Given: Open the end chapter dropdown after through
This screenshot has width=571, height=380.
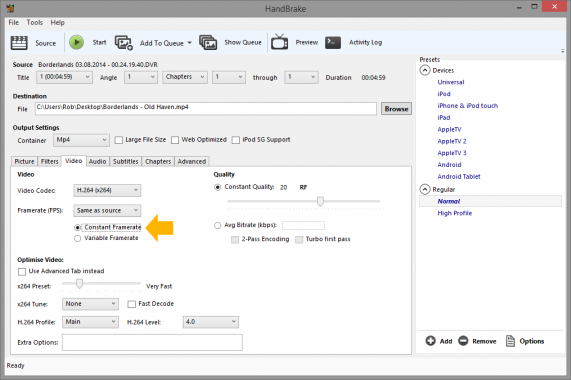Looking at the screenshot, I should pyautogui.click(x=301, y=77).
